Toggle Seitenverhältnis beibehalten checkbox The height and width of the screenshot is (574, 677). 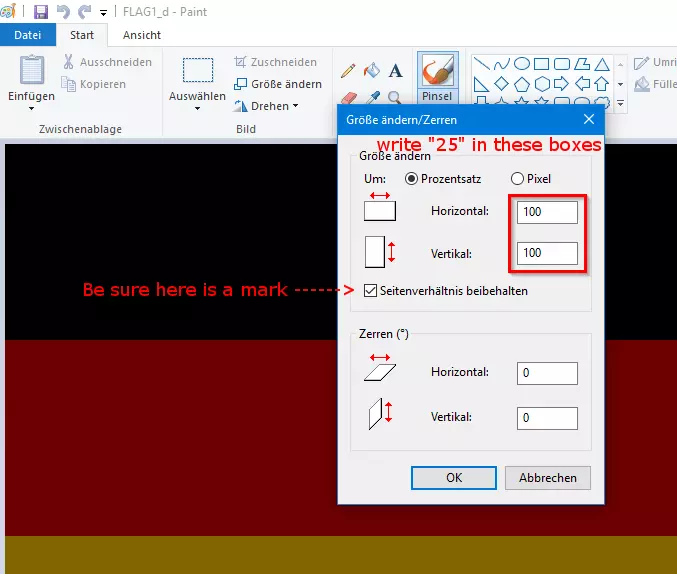pos(370,290)
